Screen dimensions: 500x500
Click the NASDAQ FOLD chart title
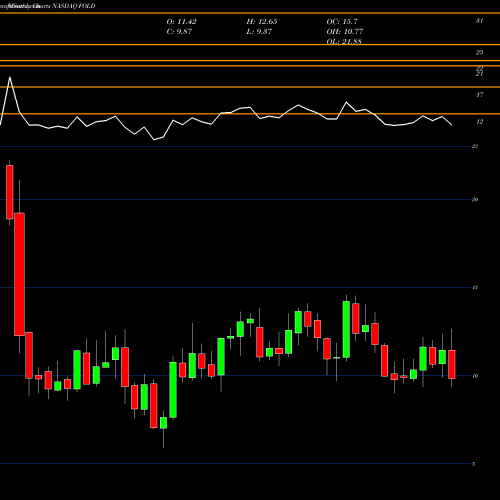coord(74,6)
